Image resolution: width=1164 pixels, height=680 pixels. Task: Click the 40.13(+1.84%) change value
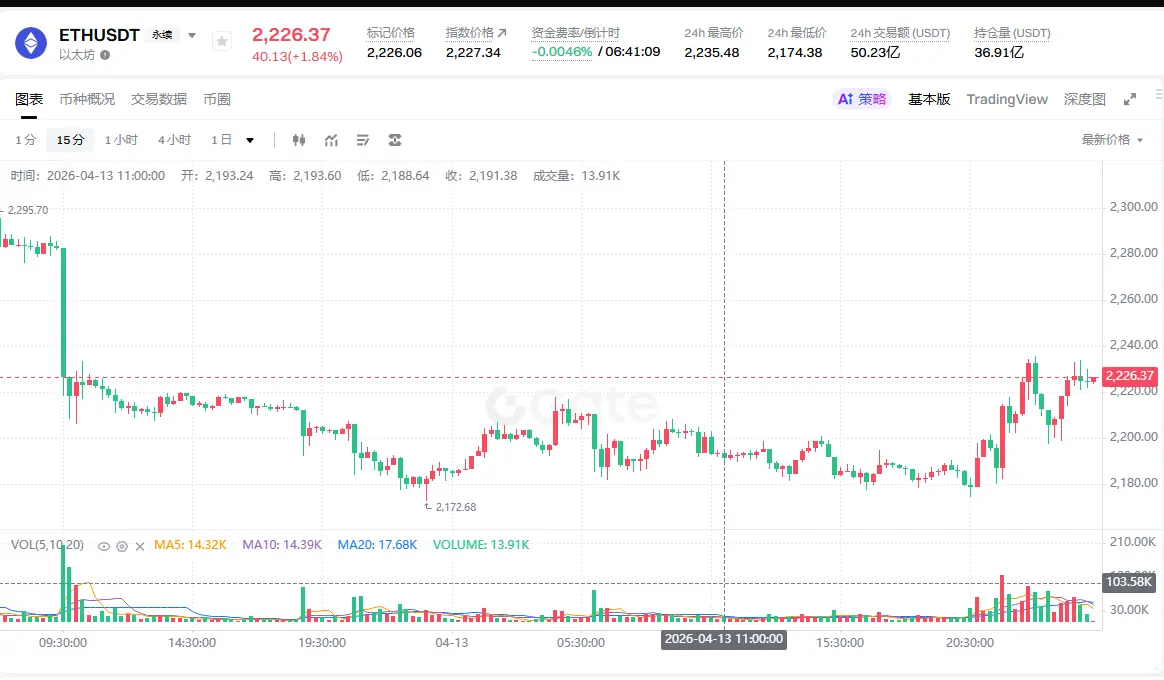tap(297, 57)
